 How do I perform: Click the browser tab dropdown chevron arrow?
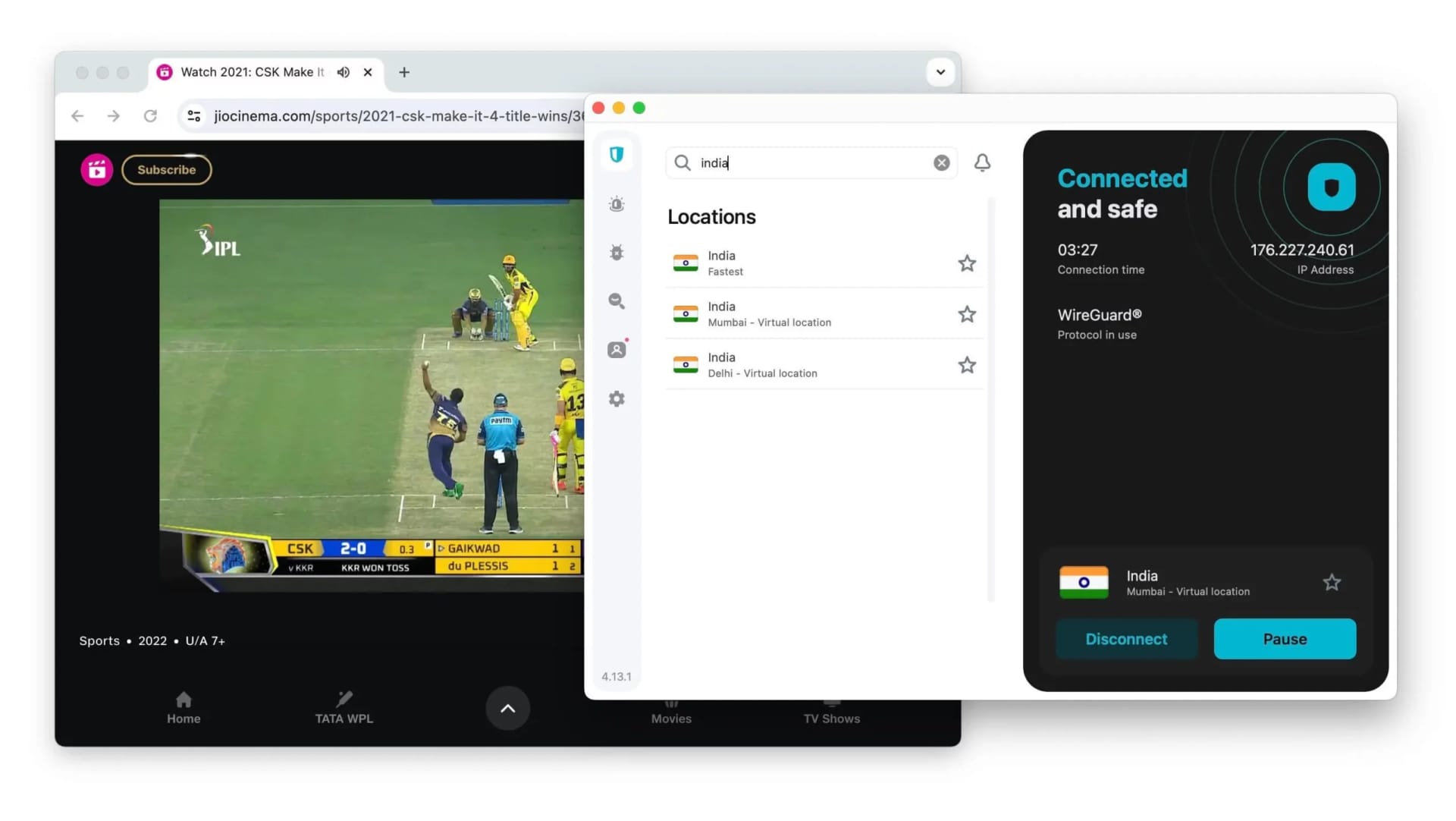(x=938, y=71)
